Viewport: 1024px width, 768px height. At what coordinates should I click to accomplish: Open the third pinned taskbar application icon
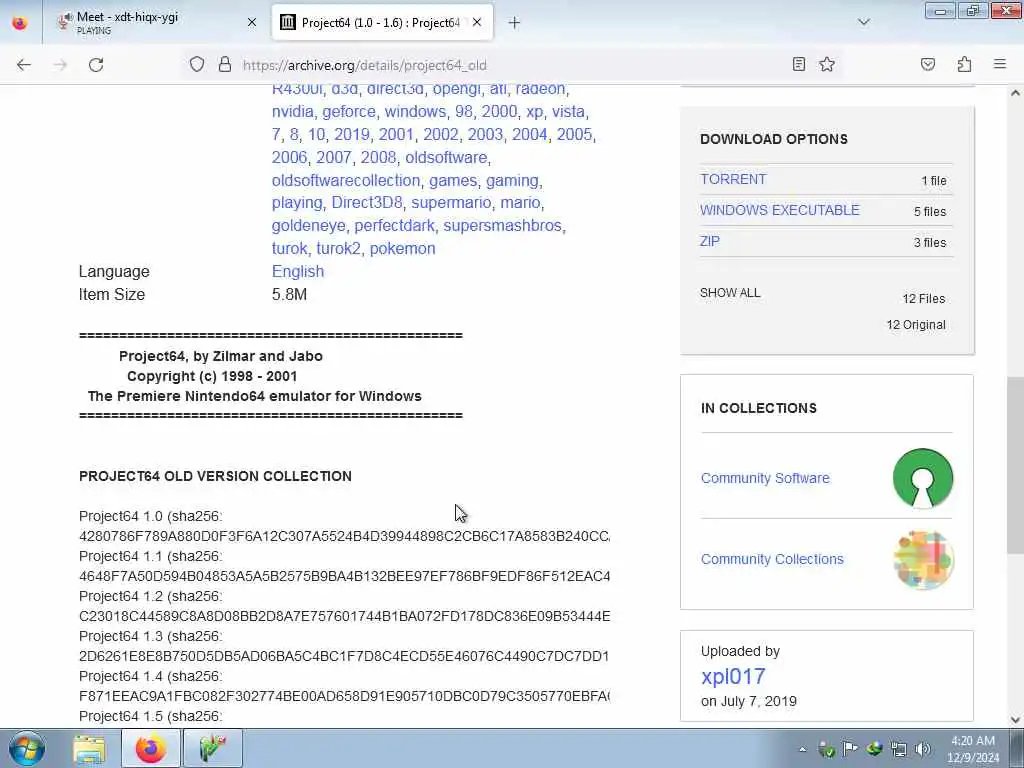pyautogui.click(x=213, y=748)
